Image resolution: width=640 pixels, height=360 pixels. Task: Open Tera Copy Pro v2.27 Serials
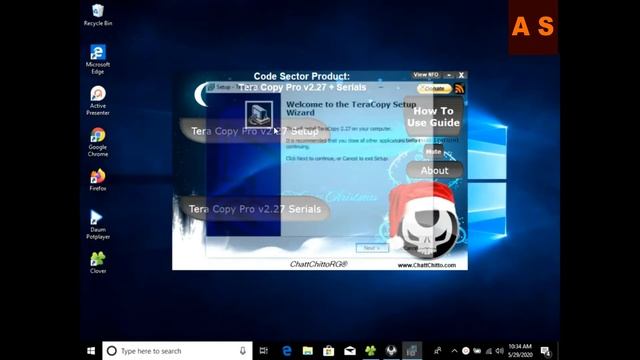click(255, 209)
